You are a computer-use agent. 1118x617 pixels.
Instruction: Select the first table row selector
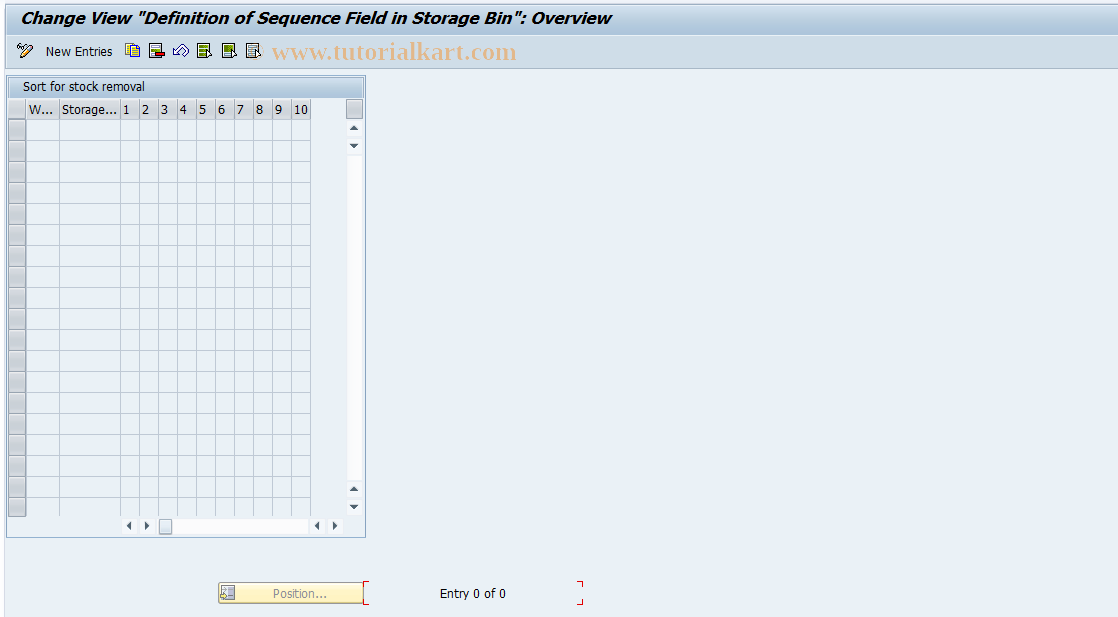(17, 130)
